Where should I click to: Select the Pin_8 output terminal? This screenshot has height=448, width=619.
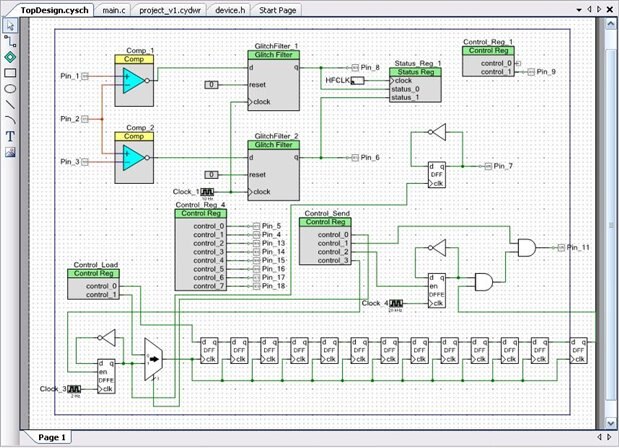click(x=355, y=67)
